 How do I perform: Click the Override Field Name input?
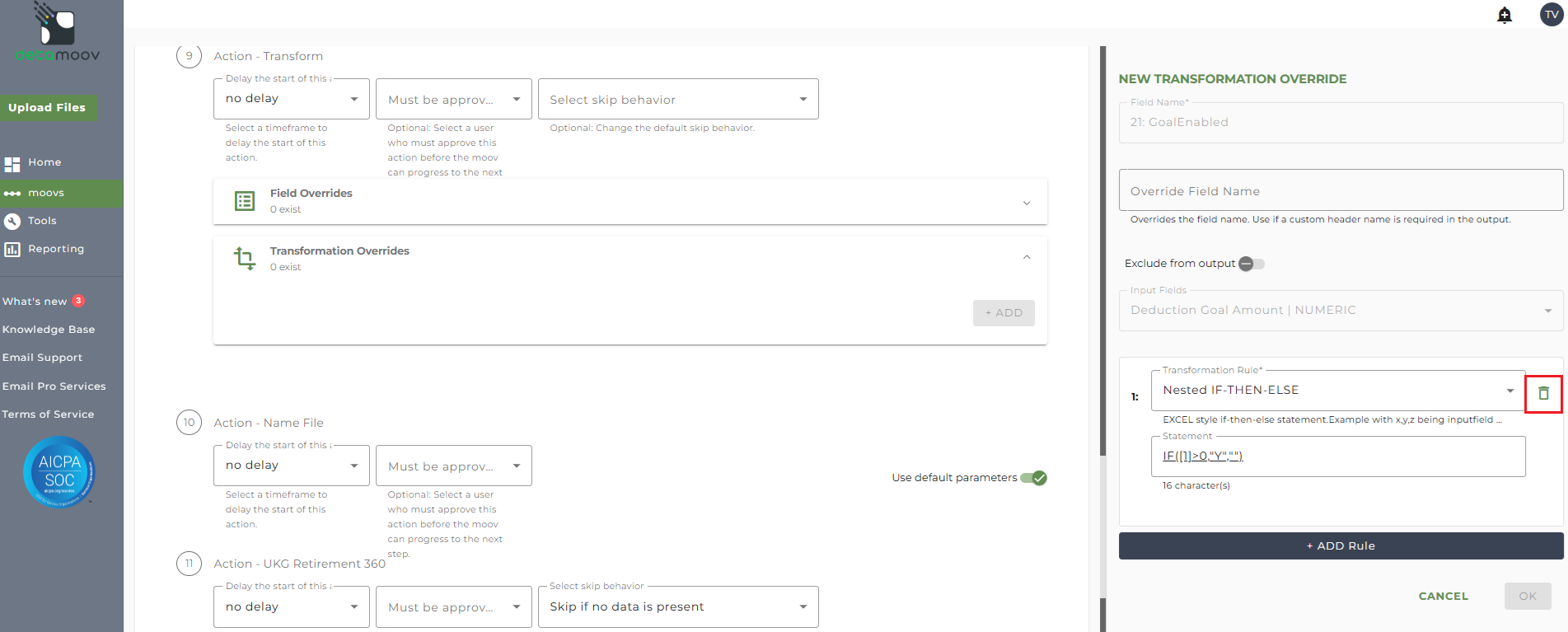(x=1340, y=191)
